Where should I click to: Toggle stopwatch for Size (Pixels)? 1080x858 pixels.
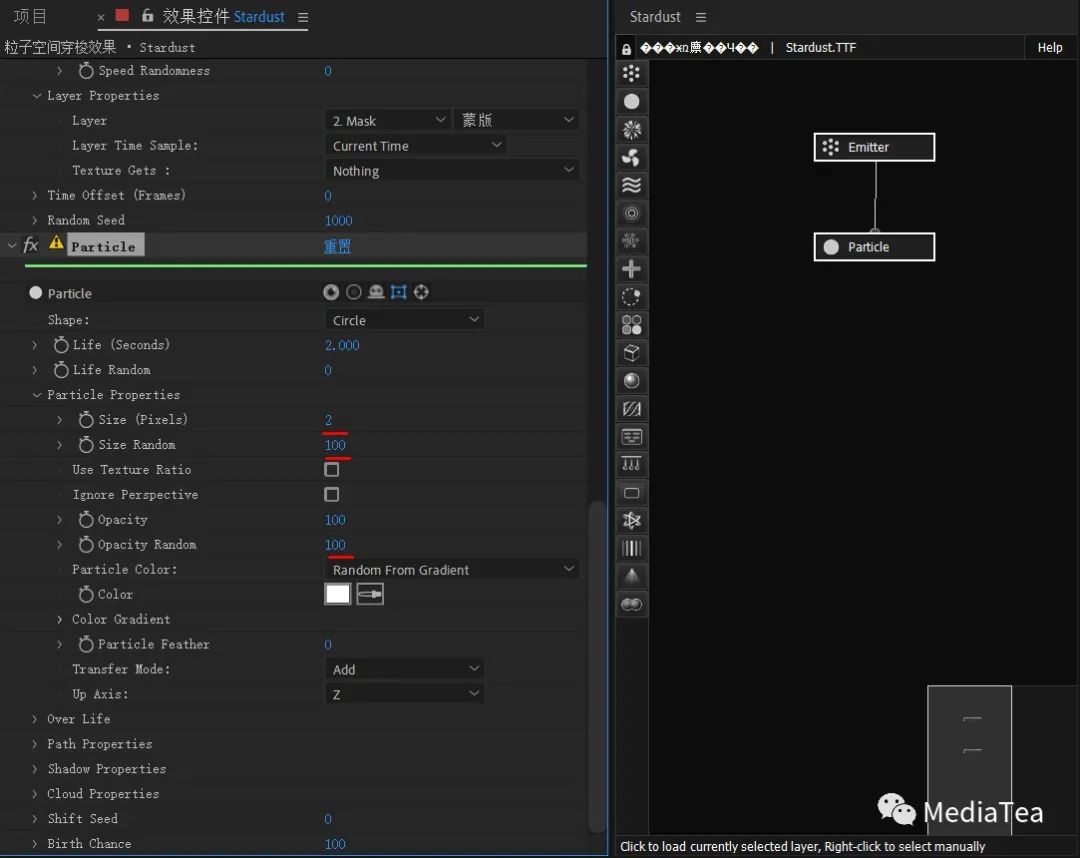coord(86,419)
